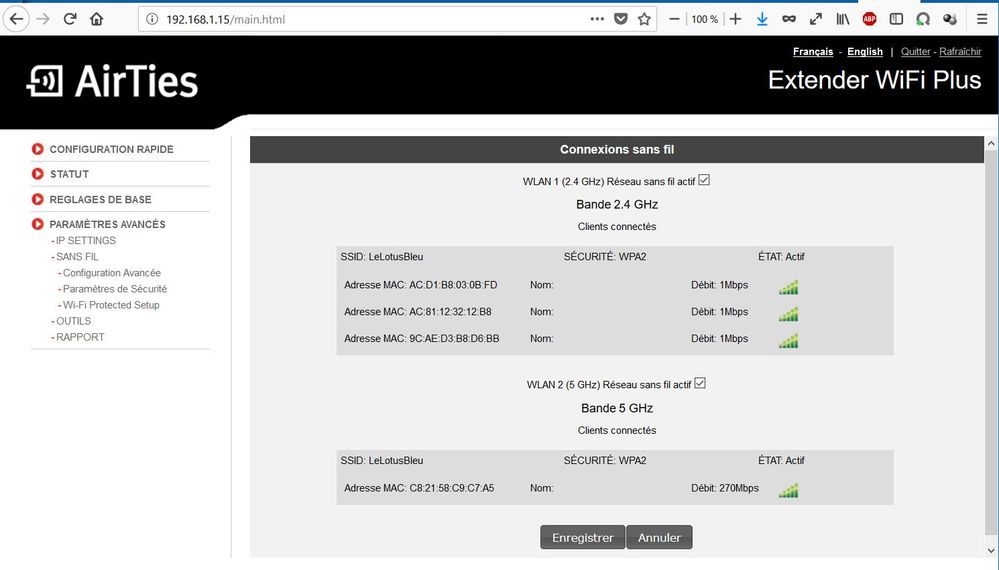
Task: Save page to Pocket
Action: click(x=621, y=19)
